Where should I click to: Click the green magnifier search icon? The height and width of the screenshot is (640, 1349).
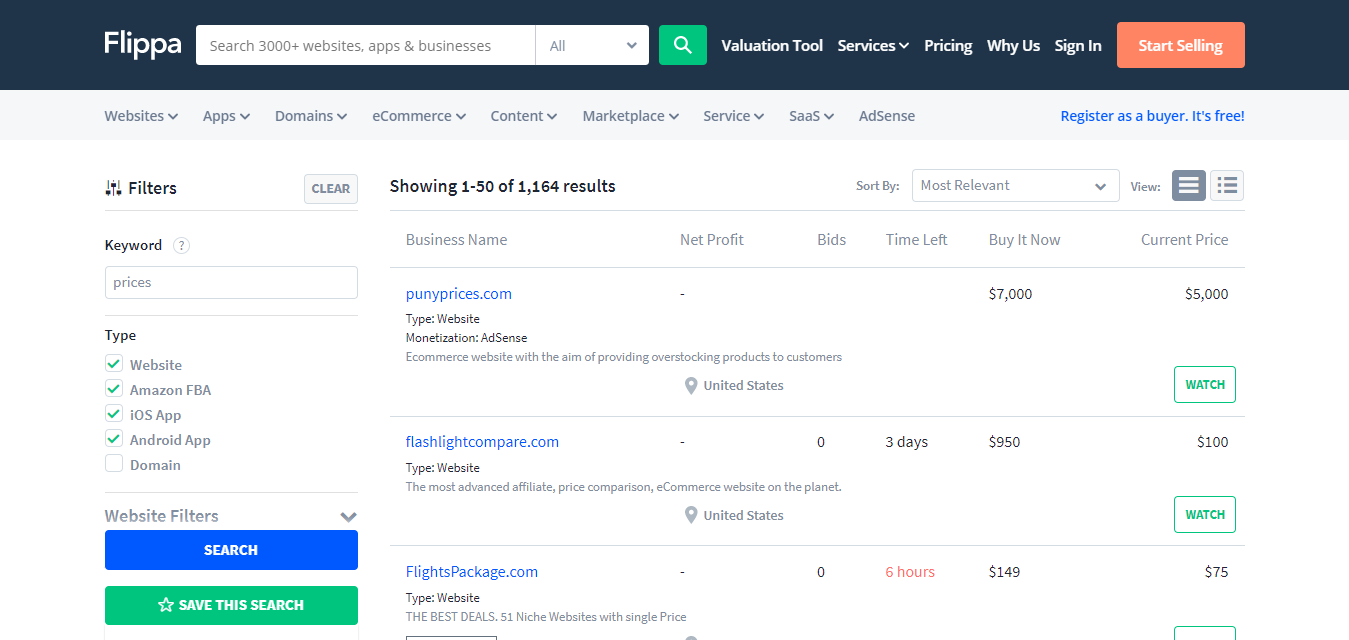click(682, 45)
